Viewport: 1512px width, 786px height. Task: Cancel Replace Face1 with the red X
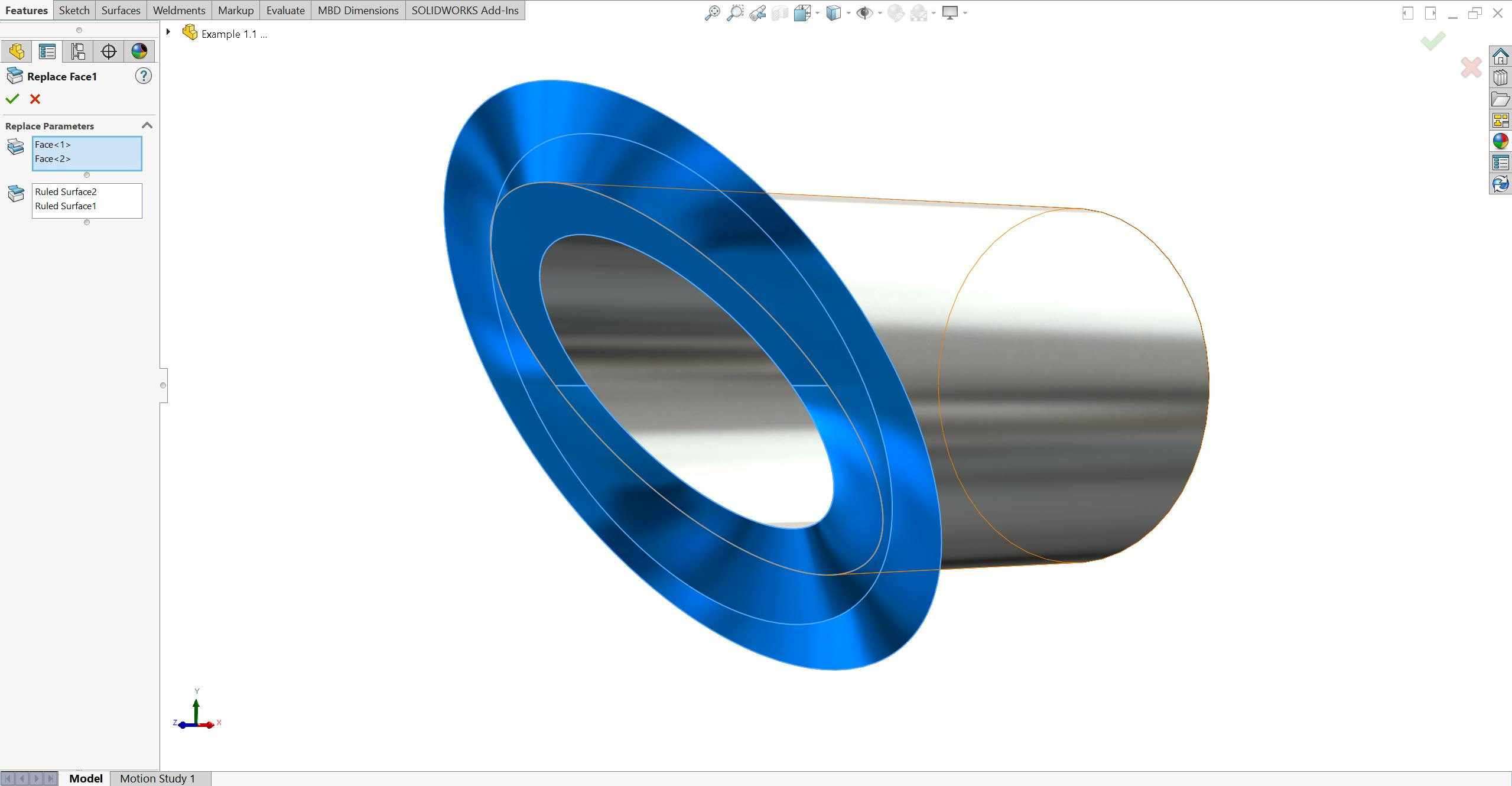click(35, 99)
